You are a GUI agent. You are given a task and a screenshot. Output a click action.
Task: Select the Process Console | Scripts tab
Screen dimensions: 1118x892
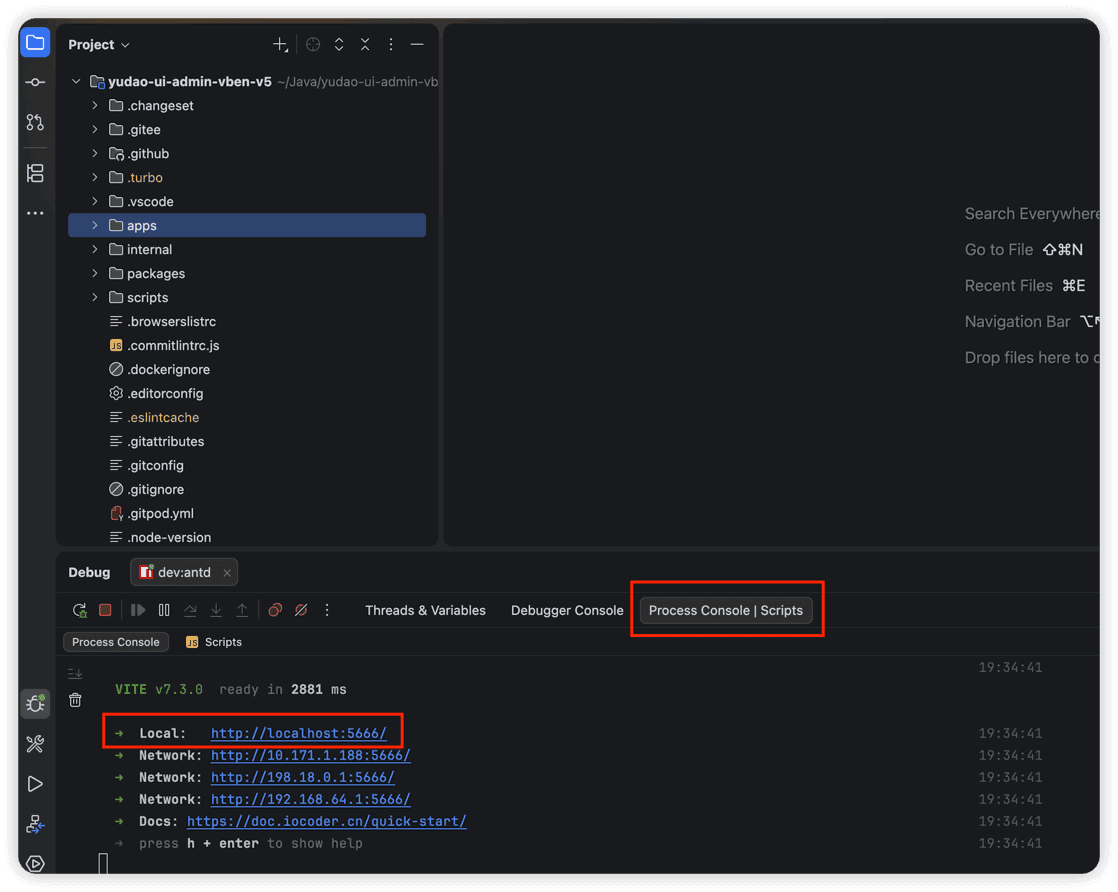[x=726, y=610]
